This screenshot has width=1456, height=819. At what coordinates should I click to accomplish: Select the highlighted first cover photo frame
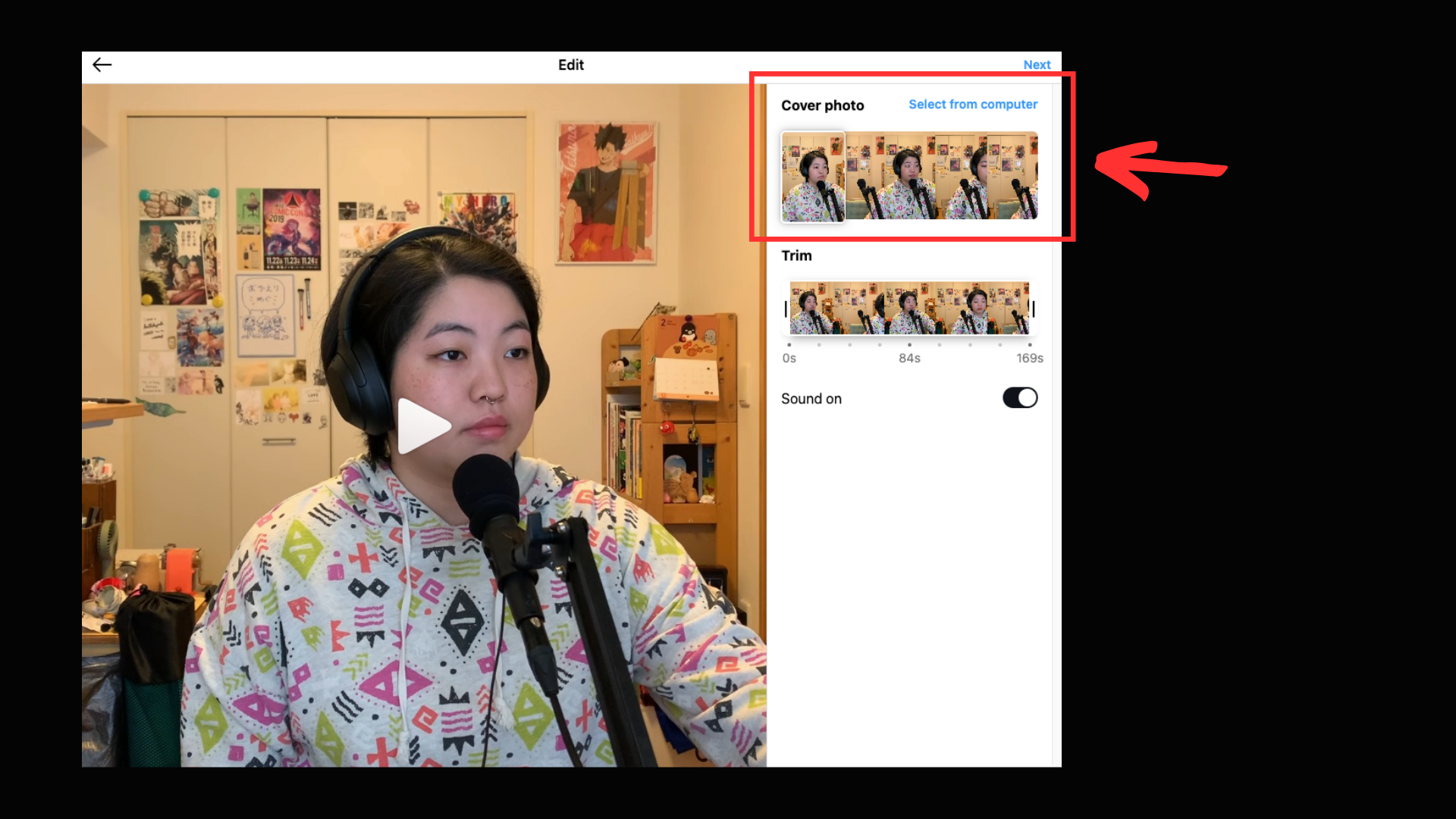pyautogui.click(x=813, y=177)
